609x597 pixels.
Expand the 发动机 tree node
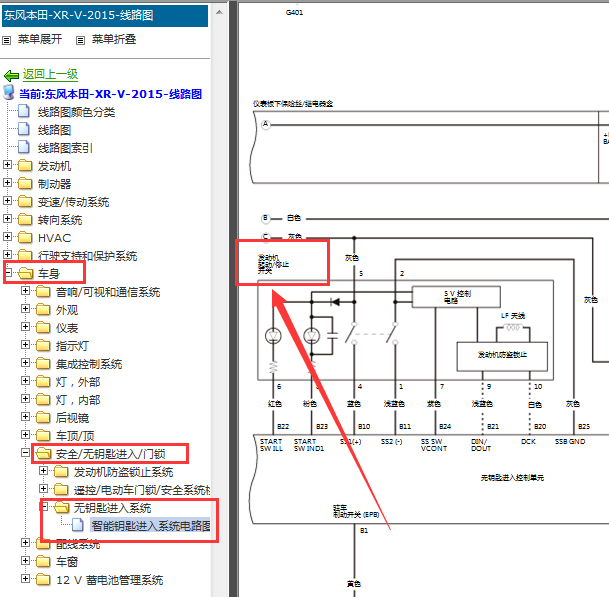point(7,165)
